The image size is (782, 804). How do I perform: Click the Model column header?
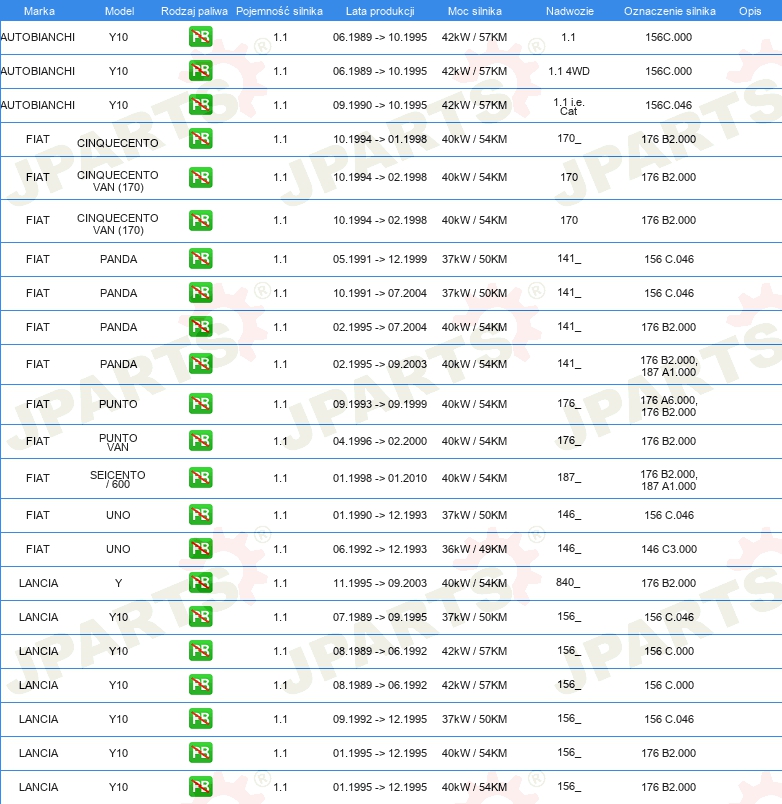tap(119, 11)
